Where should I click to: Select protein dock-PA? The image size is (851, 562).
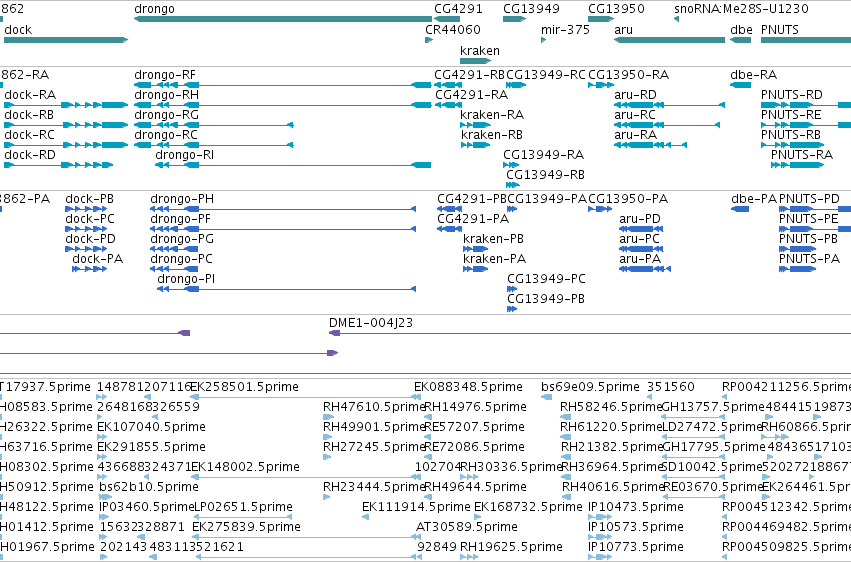coord(89,270)
